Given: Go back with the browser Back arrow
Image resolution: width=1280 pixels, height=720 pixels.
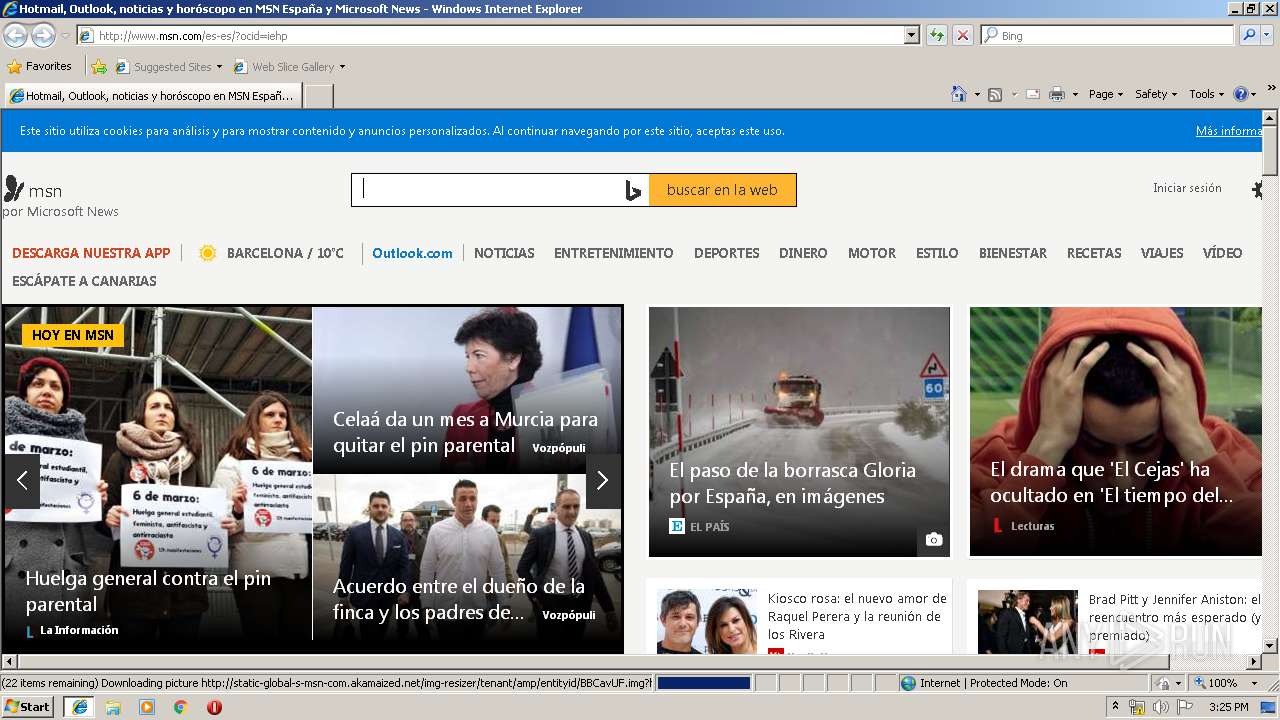Looking at the screenshot, I should click(x=15, y=35).
